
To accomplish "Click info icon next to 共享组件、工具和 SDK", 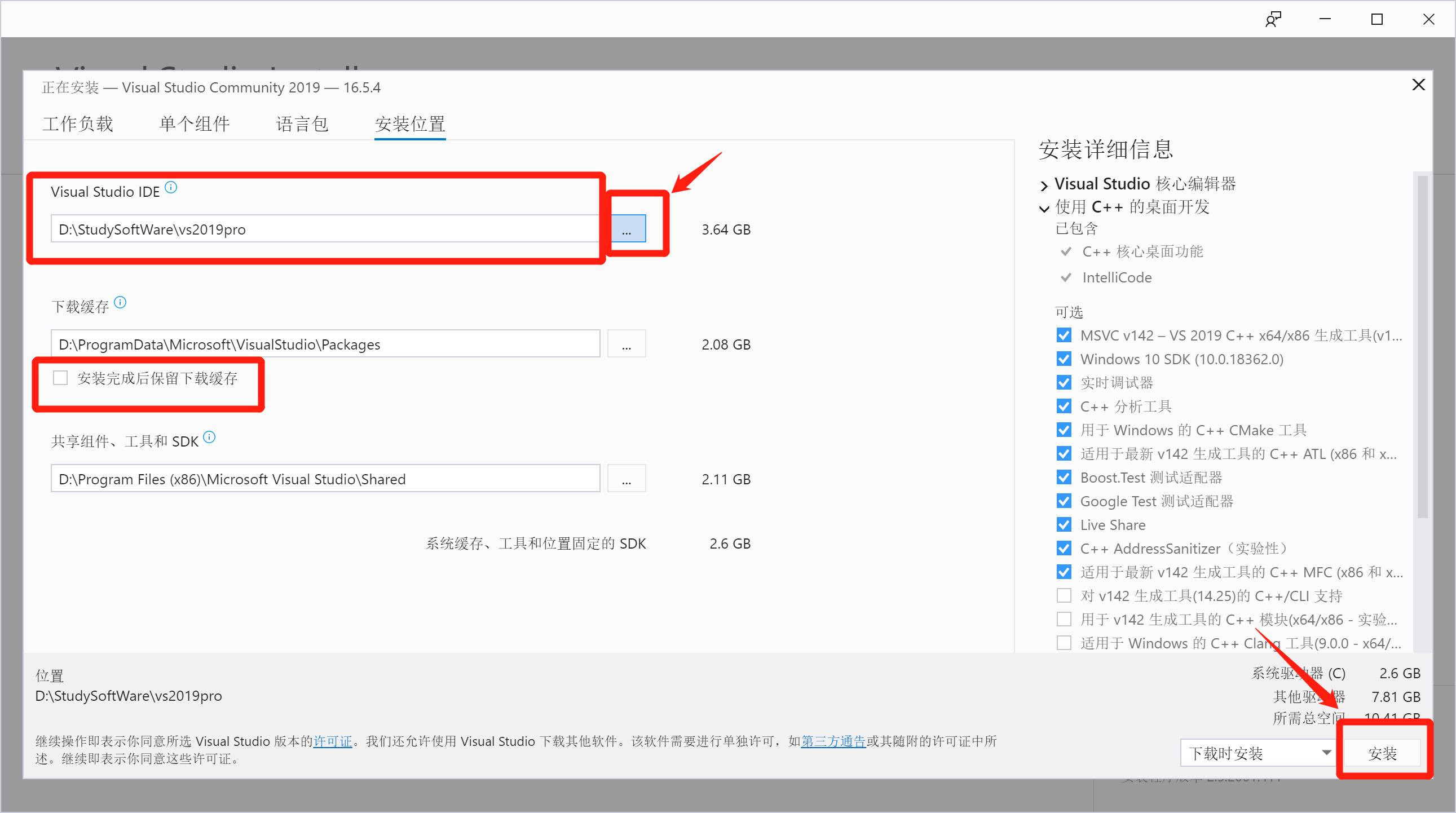I will tap(209, 437).
